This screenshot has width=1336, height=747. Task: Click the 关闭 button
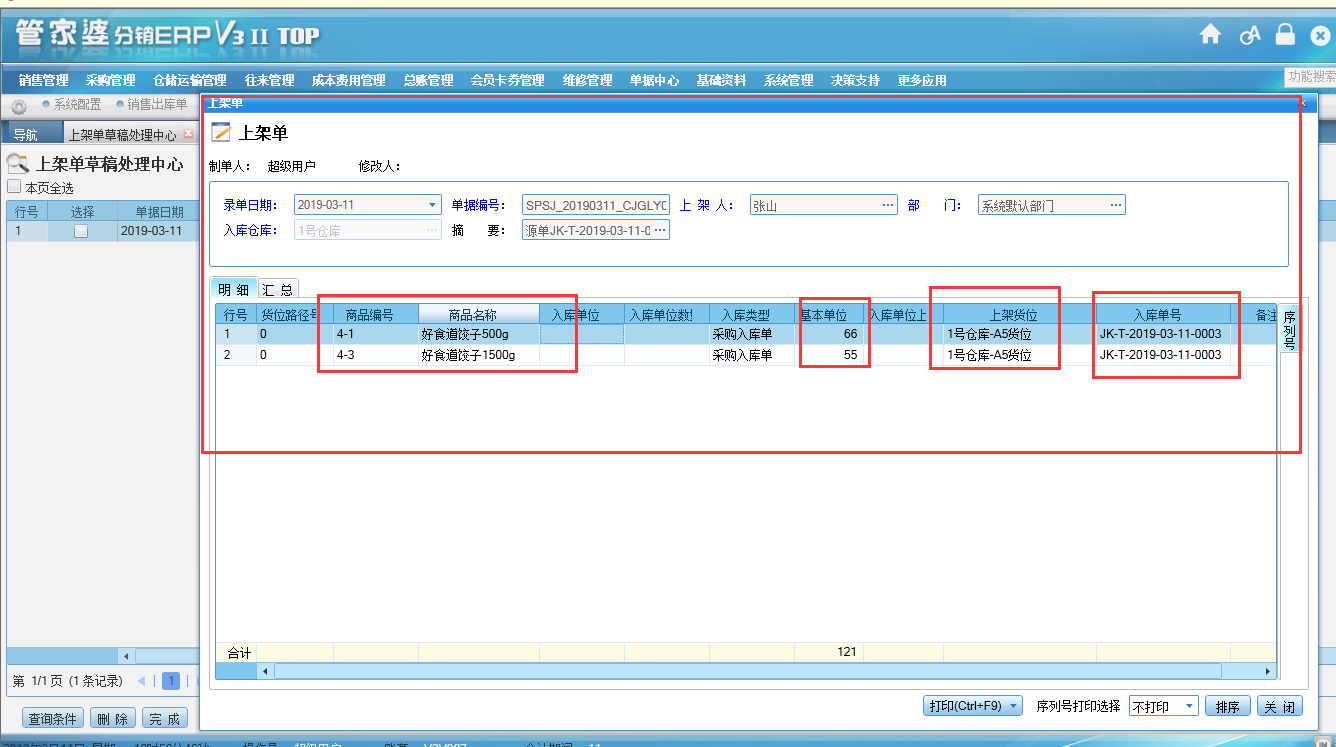[x=1280, y=706]
